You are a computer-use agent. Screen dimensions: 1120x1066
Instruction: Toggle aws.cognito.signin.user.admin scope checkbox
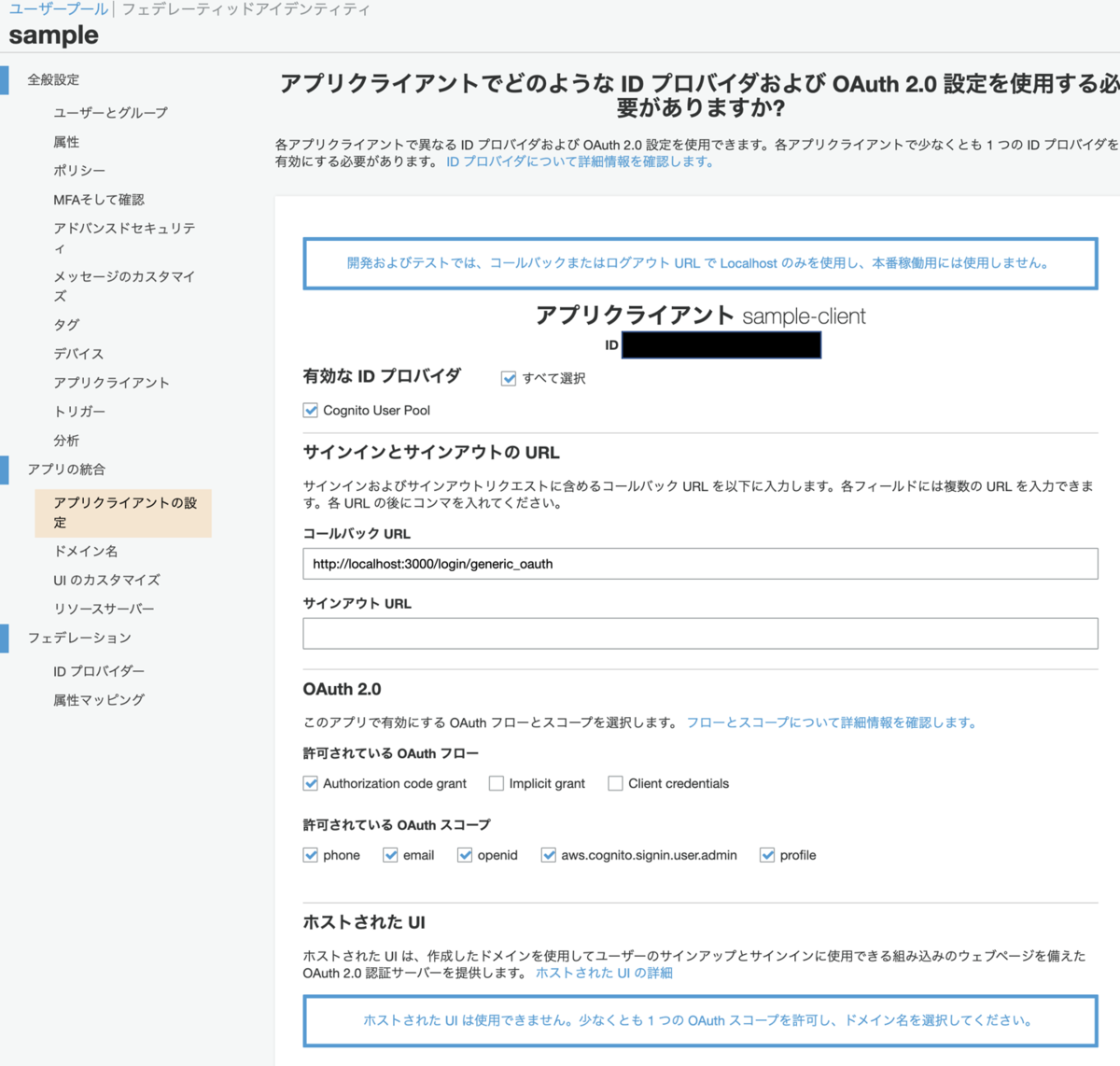pyautogui.click(x=549, y=855)
